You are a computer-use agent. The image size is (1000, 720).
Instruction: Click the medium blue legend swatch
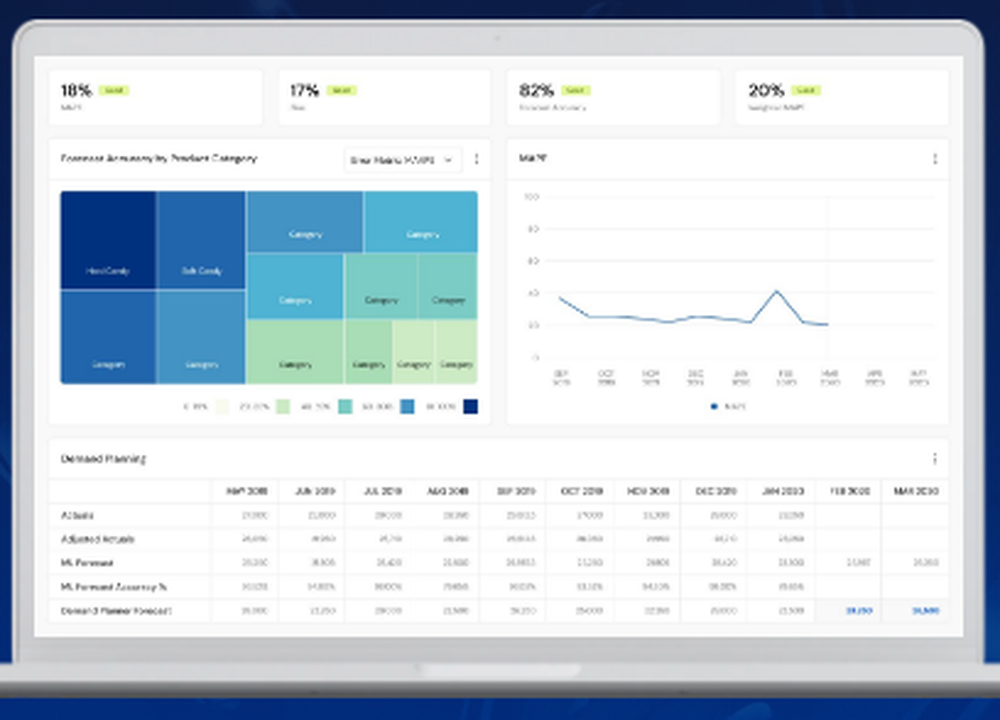coord(407,406)
